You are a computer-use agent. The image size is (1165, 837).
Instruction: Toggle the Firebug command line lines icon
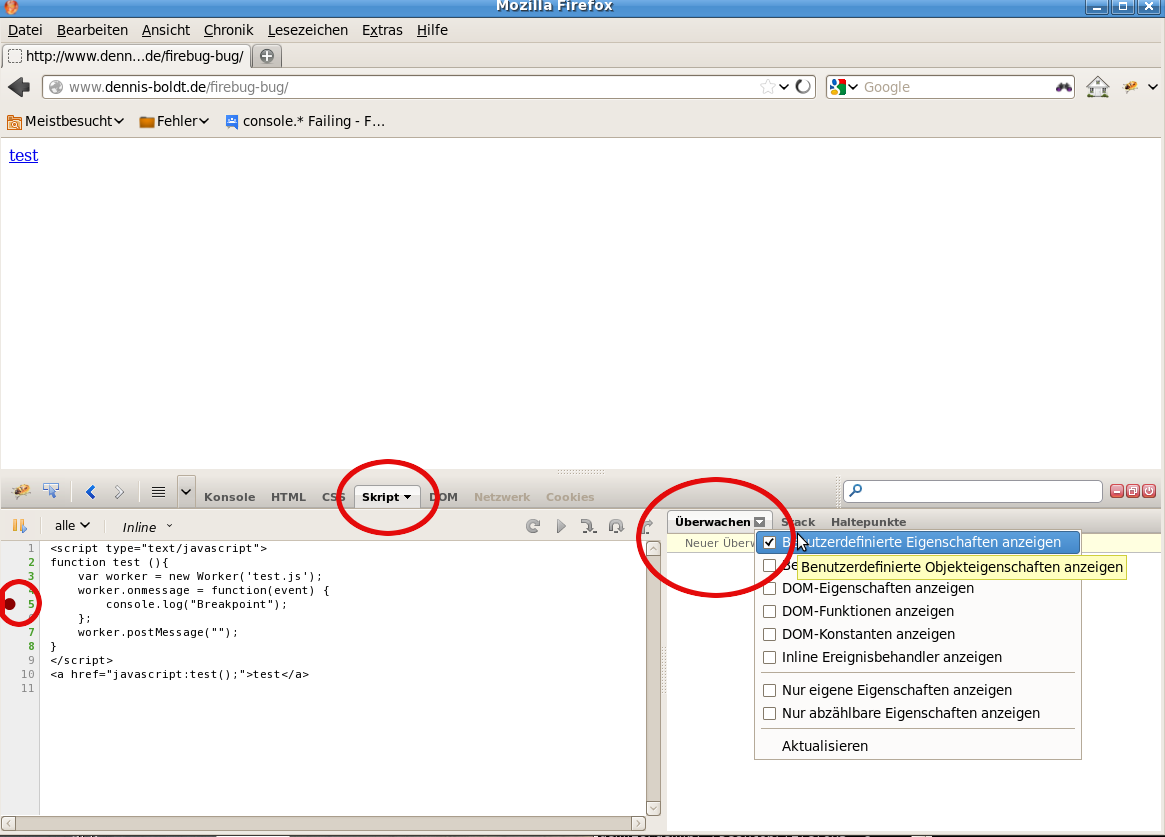[x=158, y=492]
